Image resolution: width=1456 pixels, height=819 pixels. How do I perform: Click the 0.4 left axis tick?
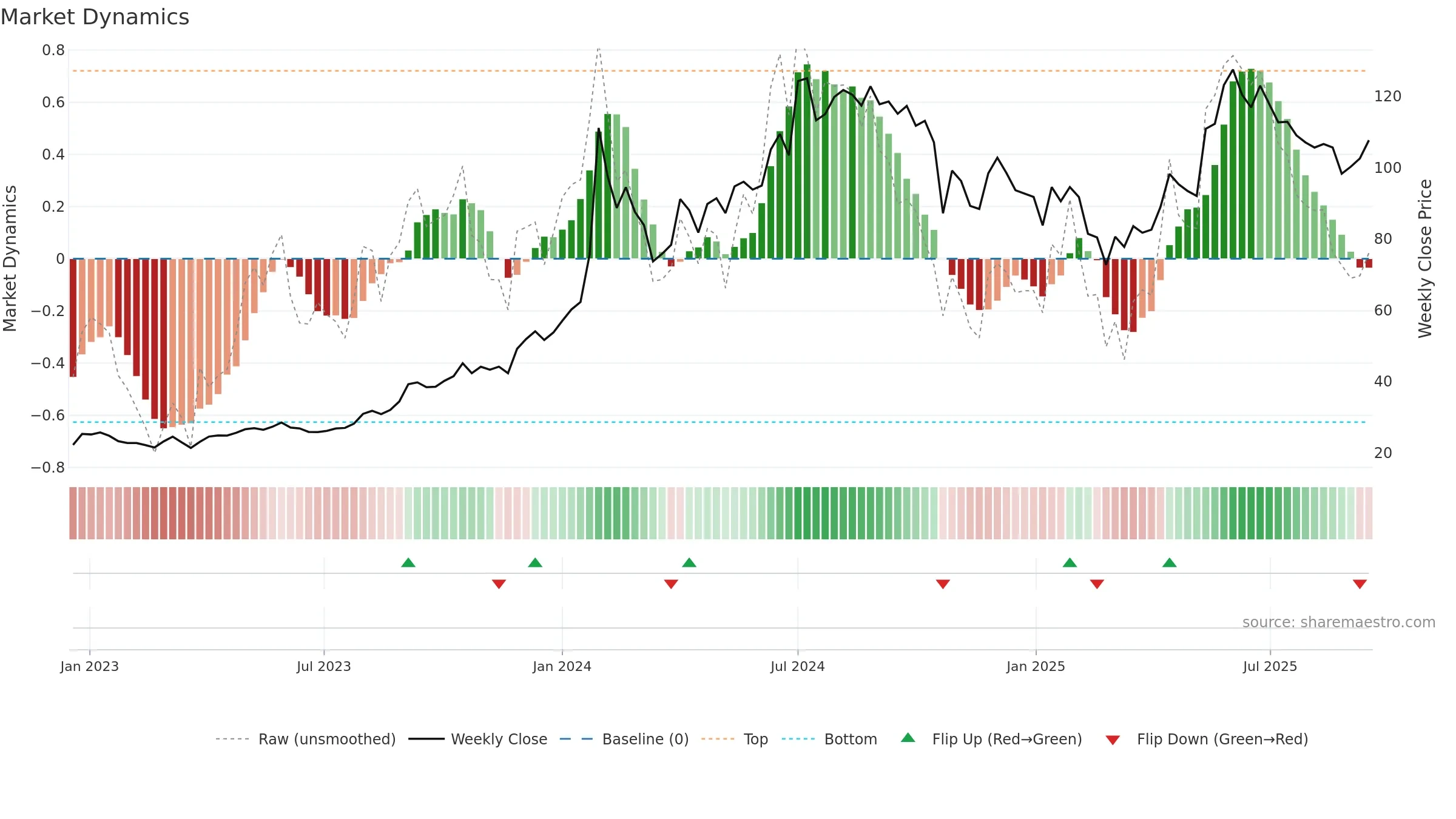click(53, 155)
